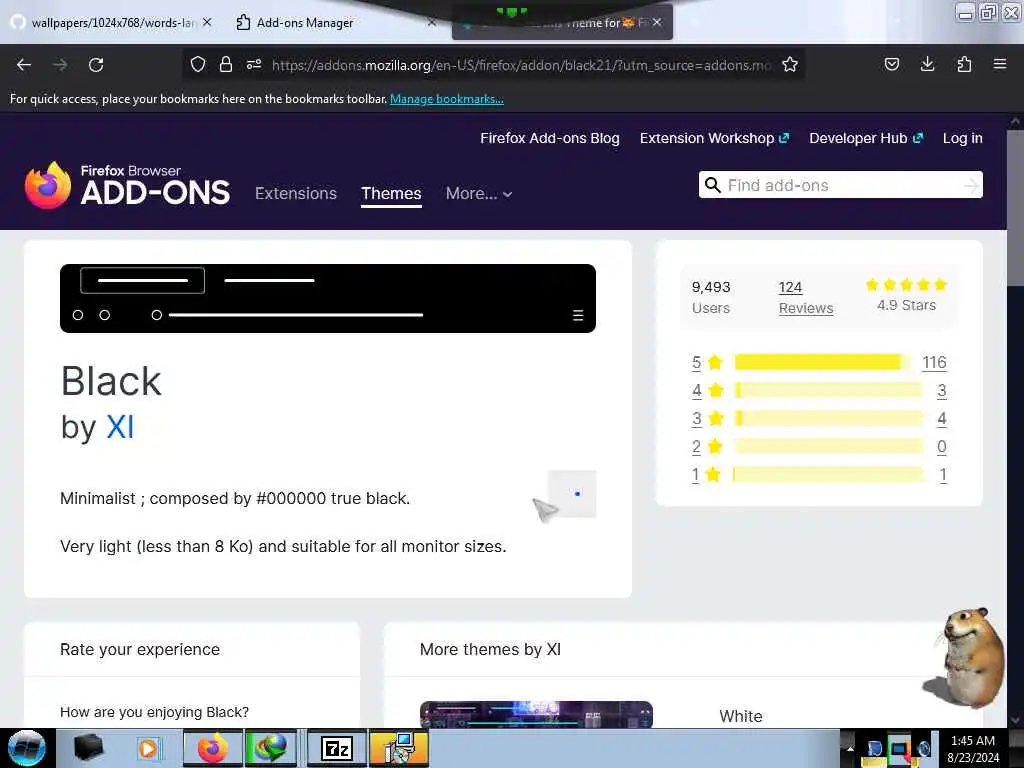The width and height of the screenshot is (1024, 768).
Task: Open Firefox from the taskbar
Action: [212, 748]
